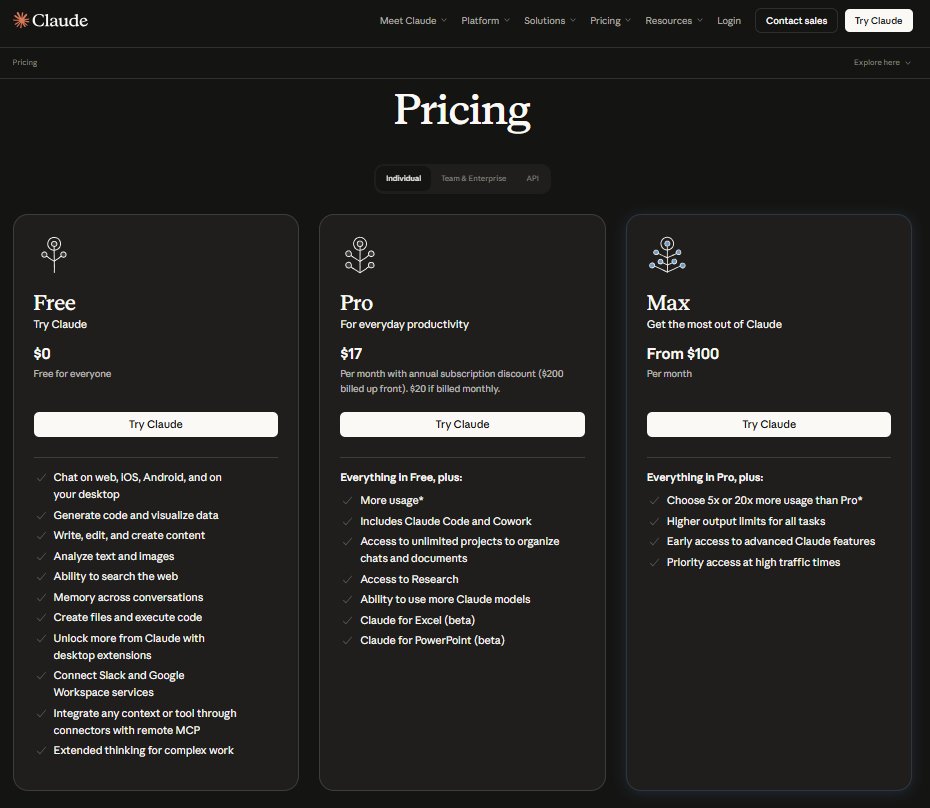Click checkmark beside 'Analyze text and images'

click(41, 556)
